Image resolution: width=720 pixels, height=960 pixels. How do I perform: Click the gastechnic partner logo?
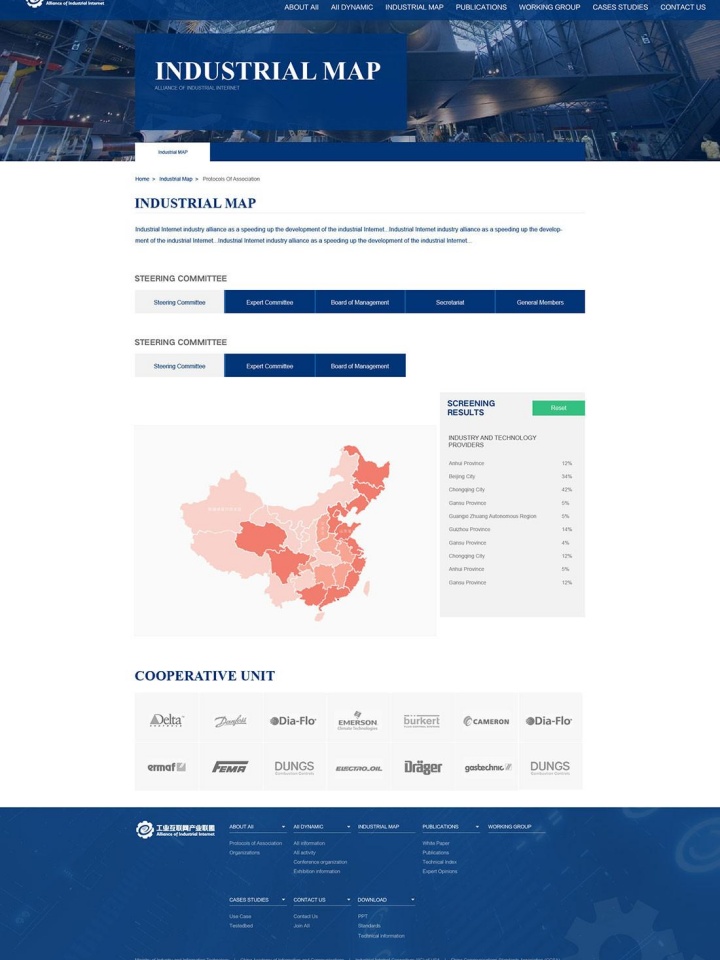pos(487,767)
